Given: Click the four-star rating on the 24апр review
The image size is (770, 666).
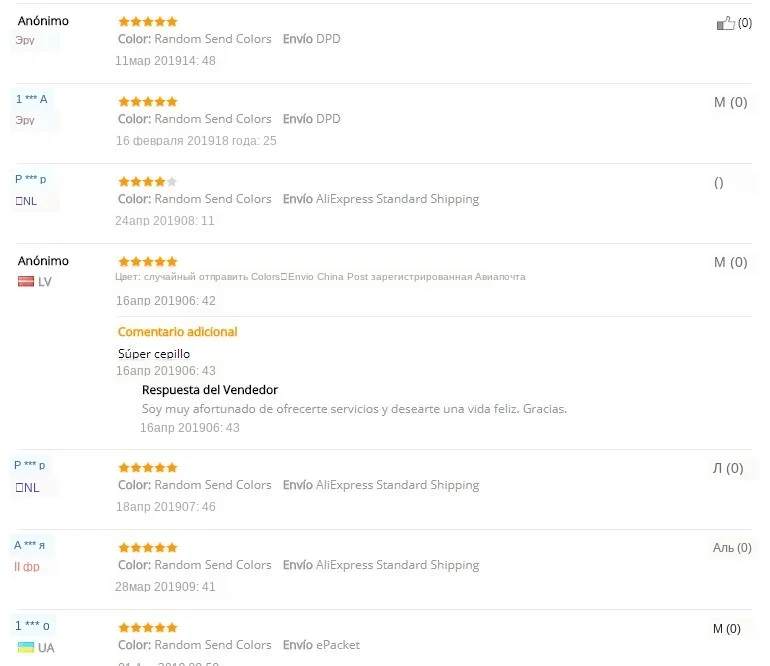Looking at the screenshot, I should [147, 181].
